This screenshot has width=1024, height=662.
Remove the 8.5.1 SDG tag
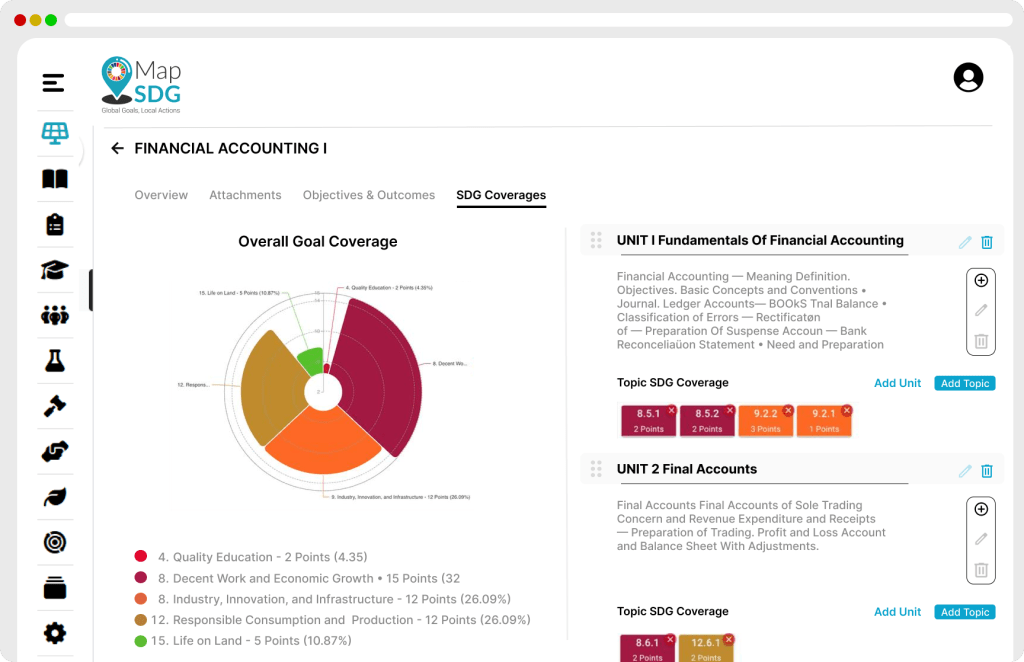pyautogui.click(x=672, y=410)
